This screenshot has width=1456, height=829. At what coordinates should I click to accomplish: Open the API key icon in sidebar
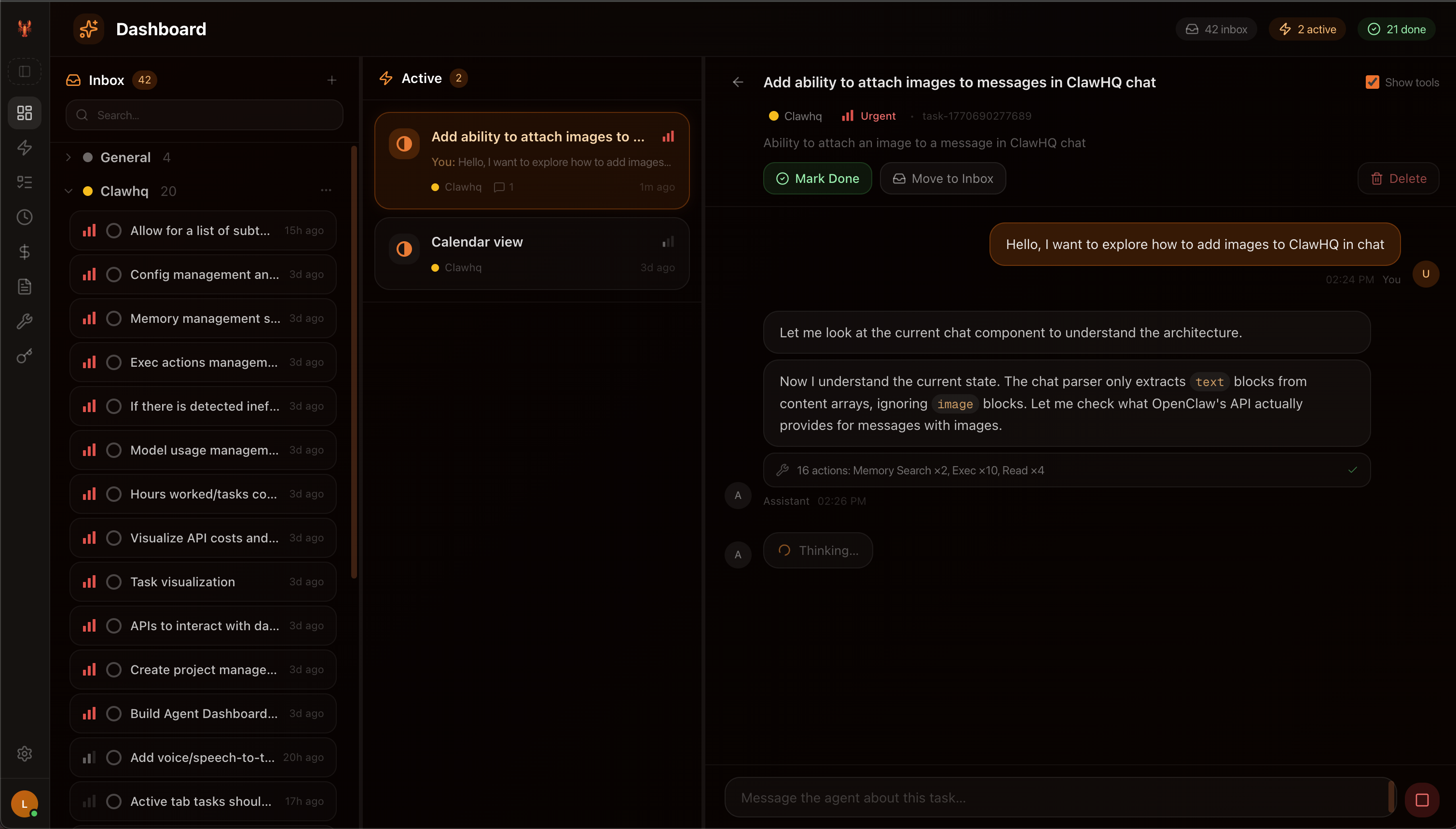click(25, 356)
